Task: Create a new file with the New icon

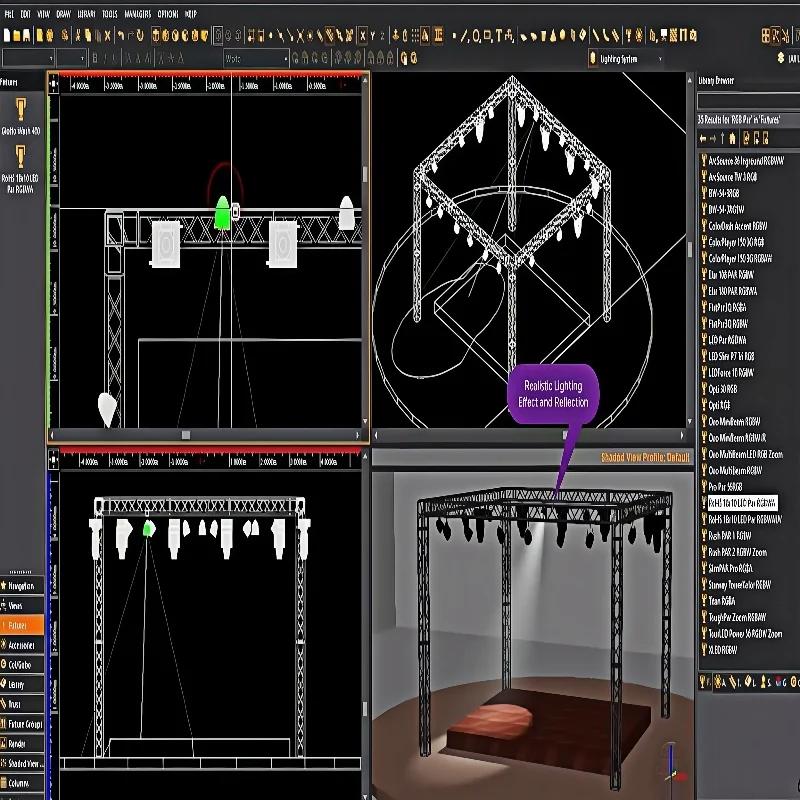Action: pyautogui.click(x=7, y=35)
